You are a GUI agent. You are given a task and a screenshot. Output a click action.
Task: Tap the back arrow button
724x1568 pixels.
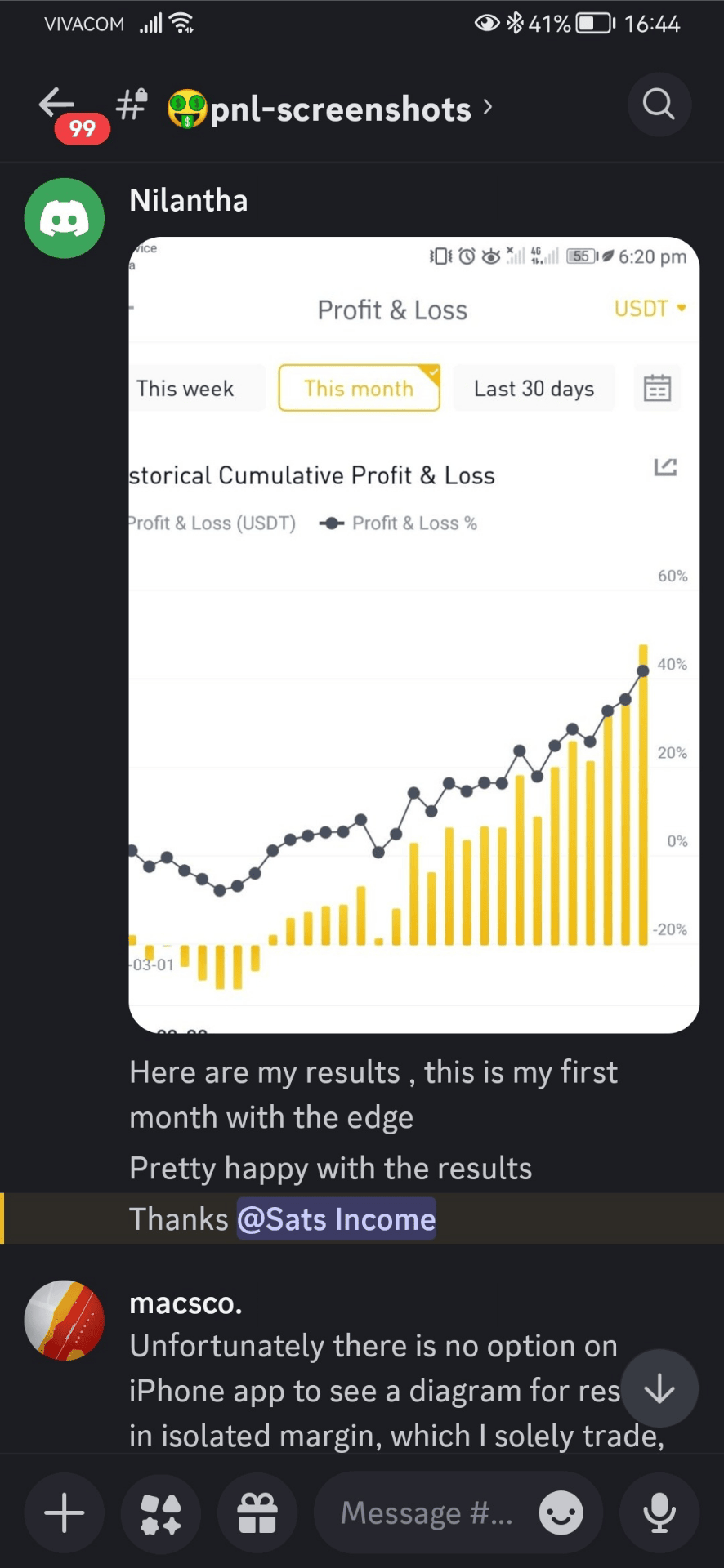click(x=57, y=105)
